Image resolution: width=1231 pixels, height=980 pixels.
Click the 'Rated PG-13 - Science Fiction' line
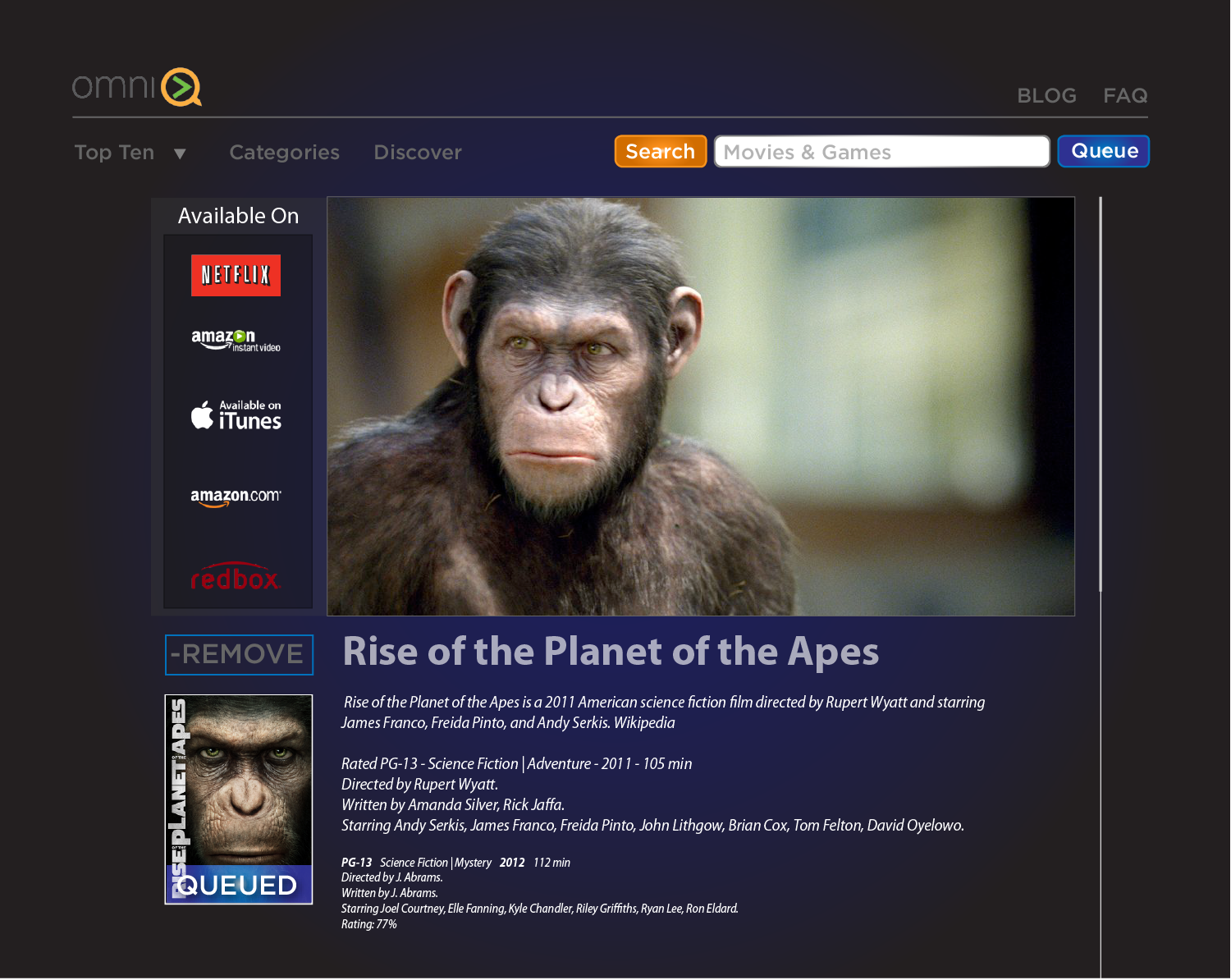point(516,764)
